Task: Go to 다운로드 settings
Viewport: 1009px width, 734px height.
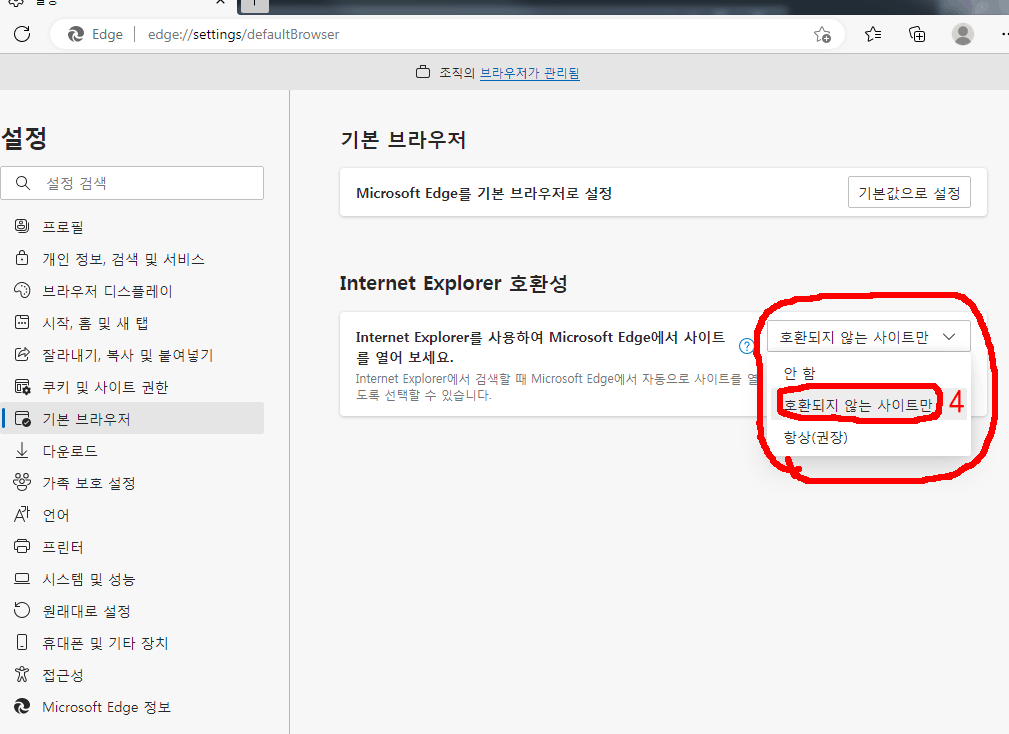Action: click(132, 450)
